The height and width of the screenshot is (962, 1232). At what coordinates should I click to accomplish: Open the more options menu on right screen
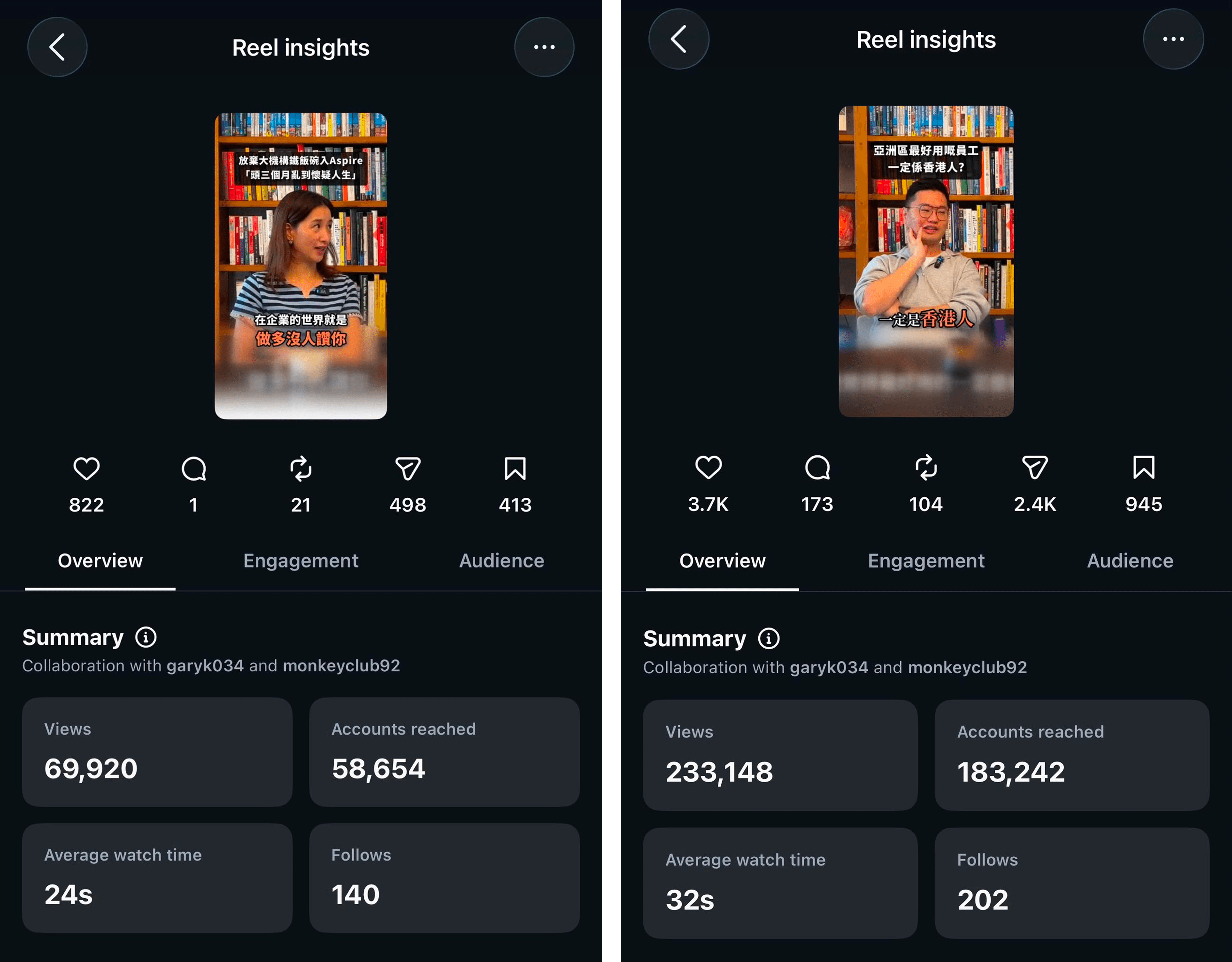[1173, 39]
